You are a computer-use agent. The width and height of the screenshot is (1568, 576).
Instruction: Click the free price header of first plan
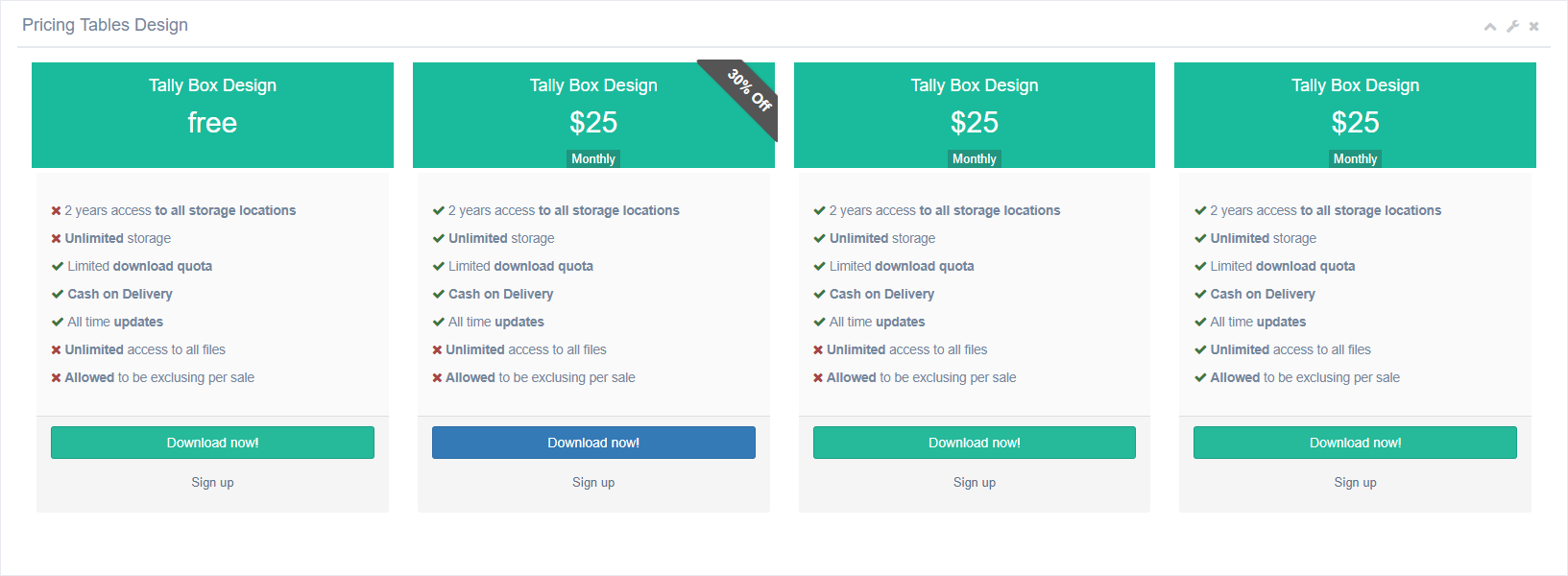click(212, 123)
